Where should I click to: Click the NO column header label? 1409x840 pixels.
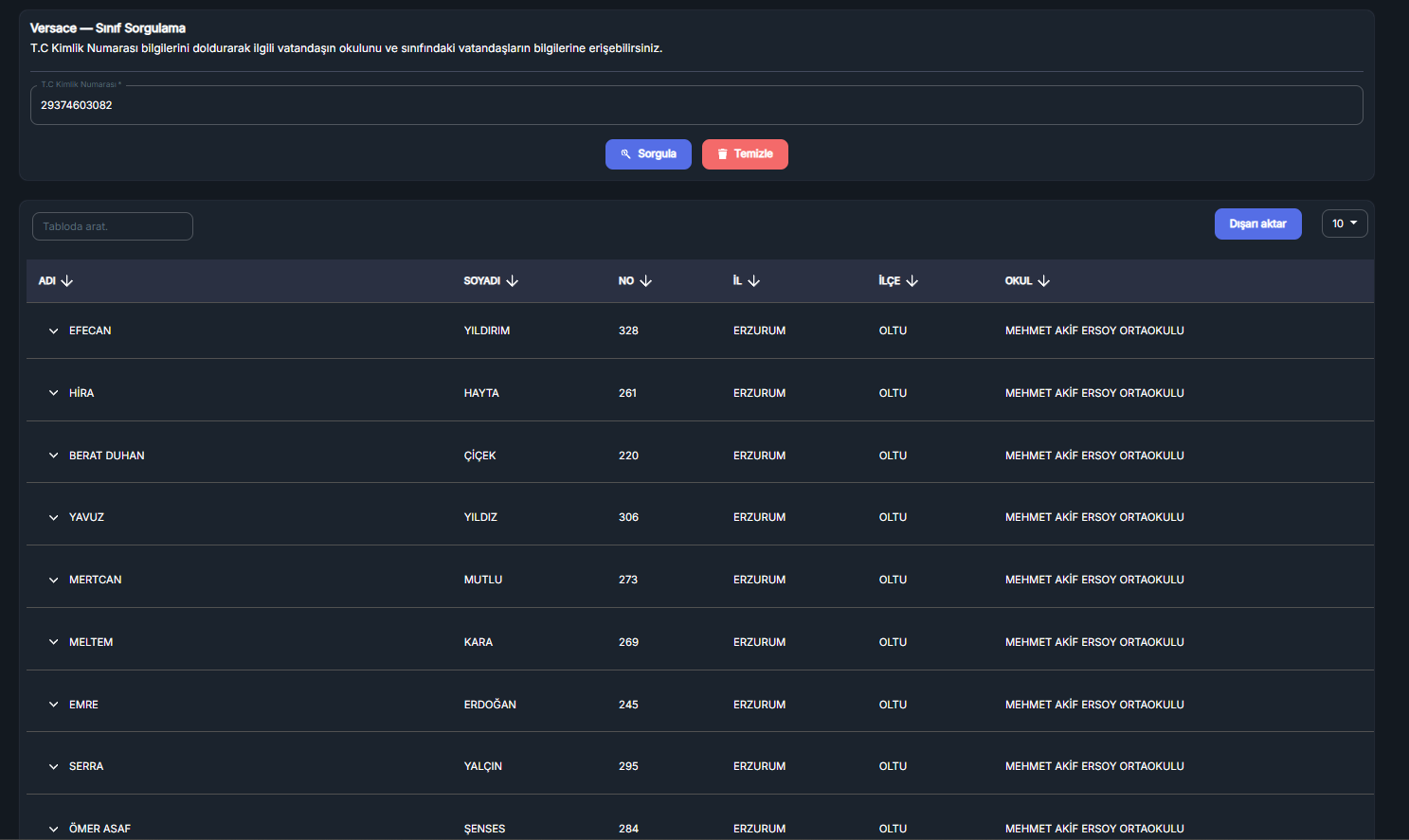pyautogui.click(x=626, y=281)
